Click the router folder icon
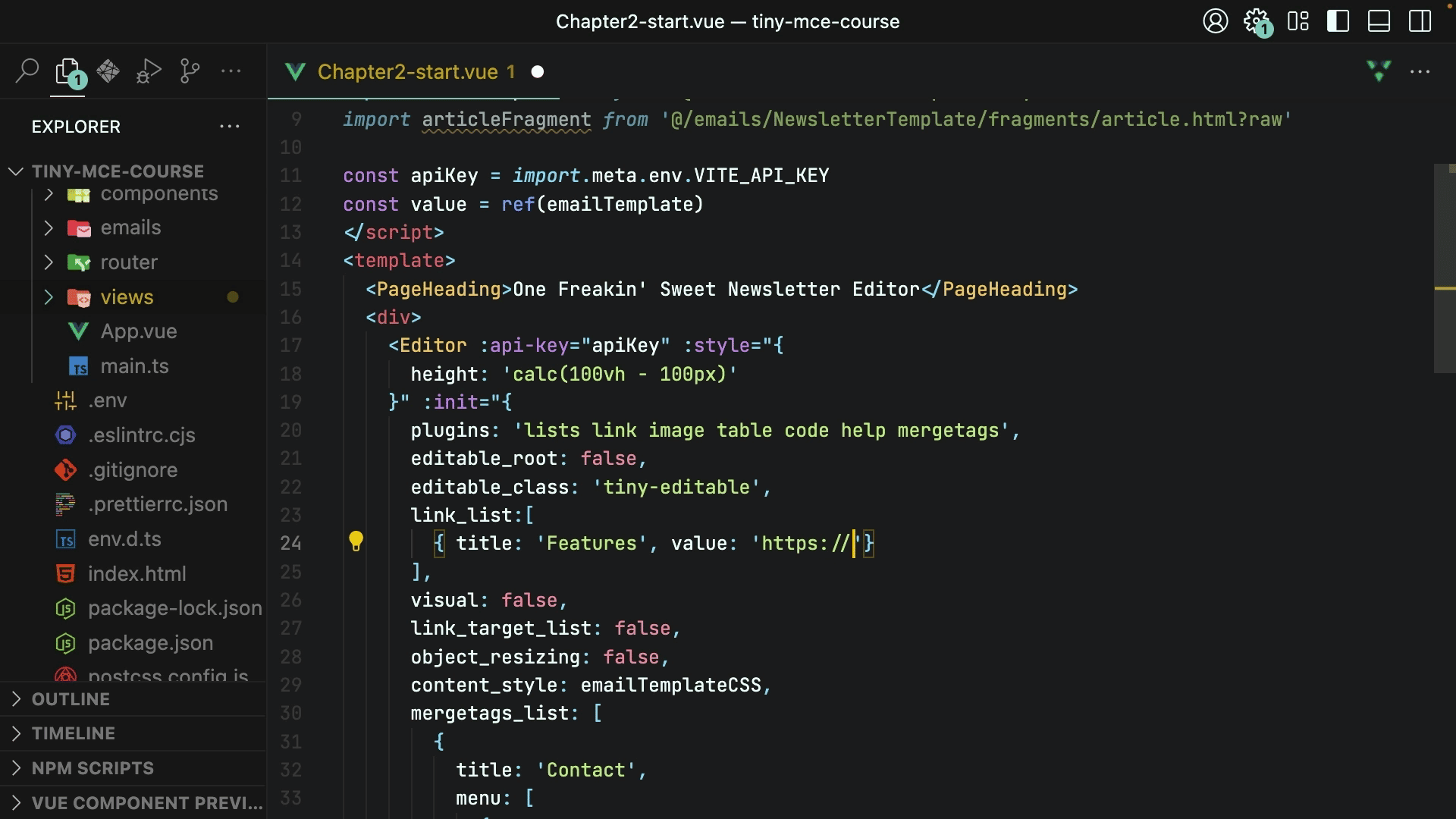The height and width of the screenshot is (819, 1456). tap(79, 263)
